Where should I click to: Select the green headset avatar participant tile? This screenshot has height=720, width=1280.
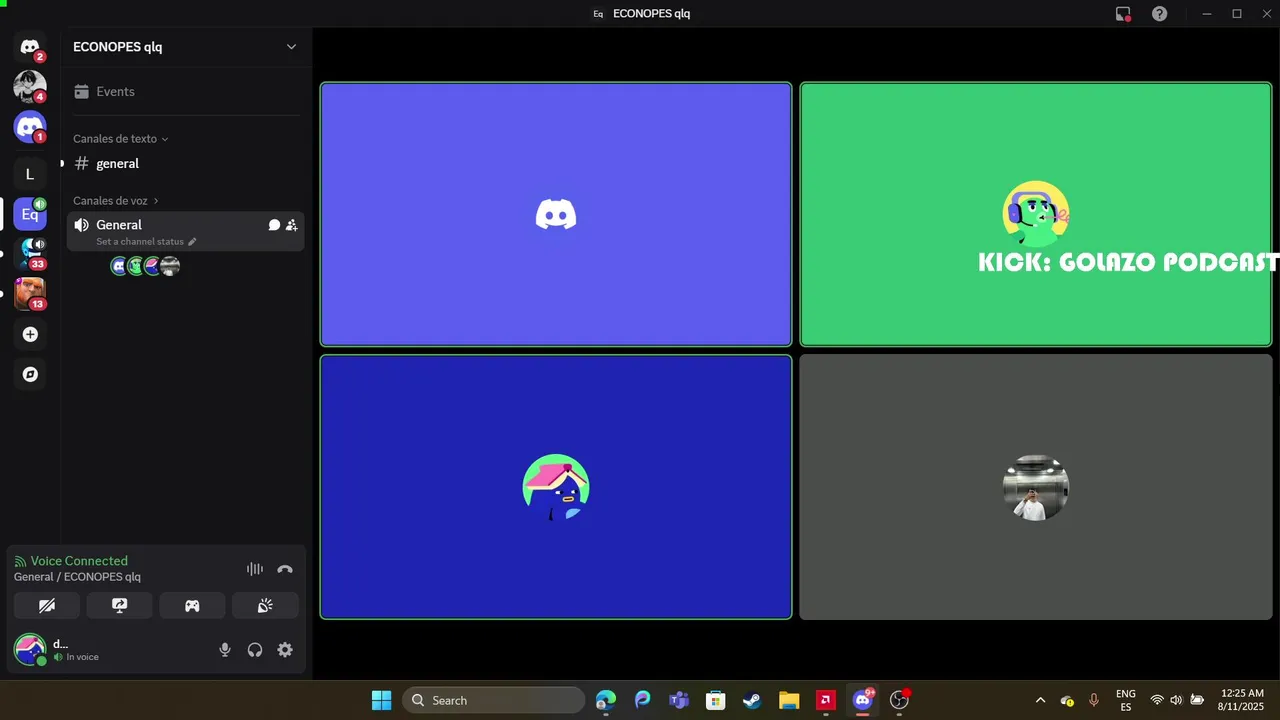[x=1036, y=214]
